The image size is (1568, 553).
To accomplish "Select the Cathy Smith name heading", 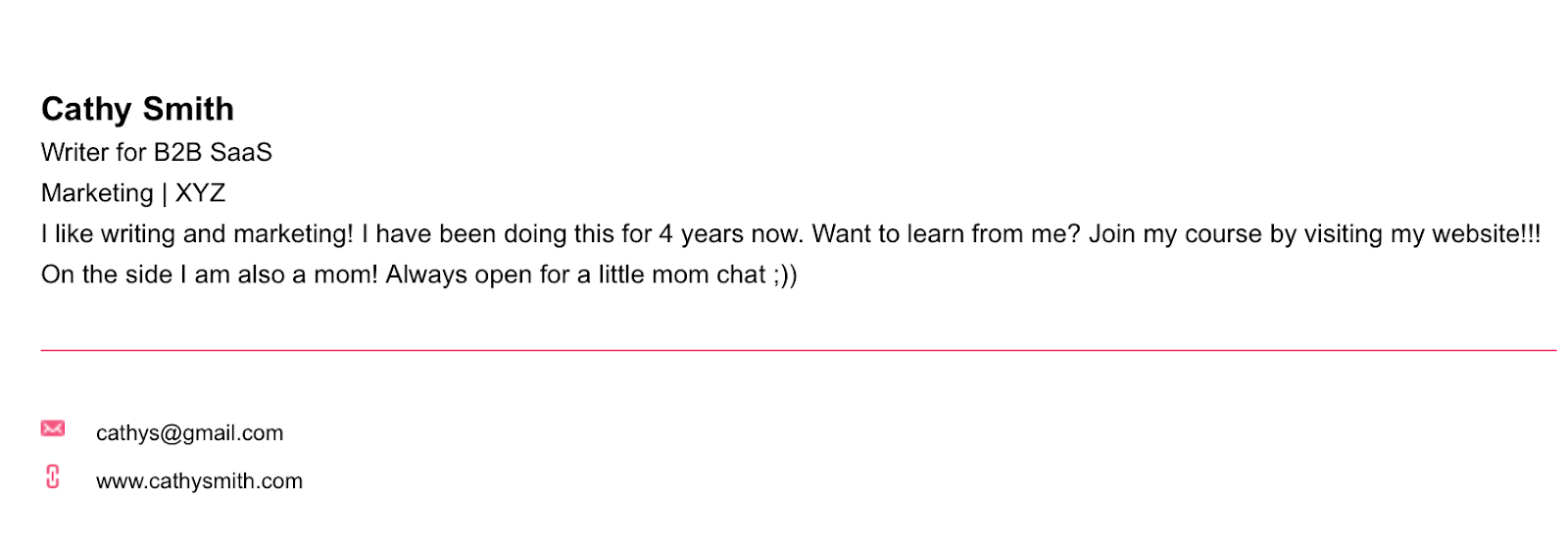I will click(x=137, y=109).
